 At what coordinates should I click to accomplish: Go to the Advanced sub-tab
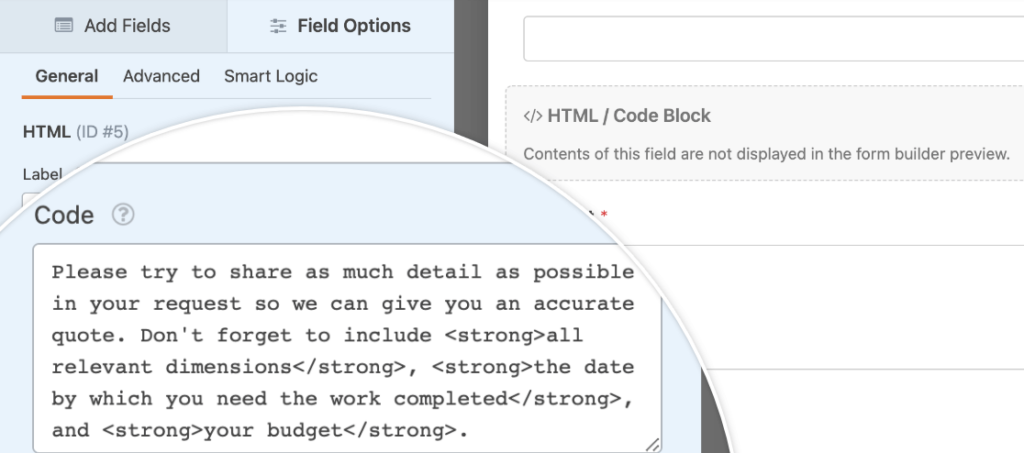tap(161, 76)
